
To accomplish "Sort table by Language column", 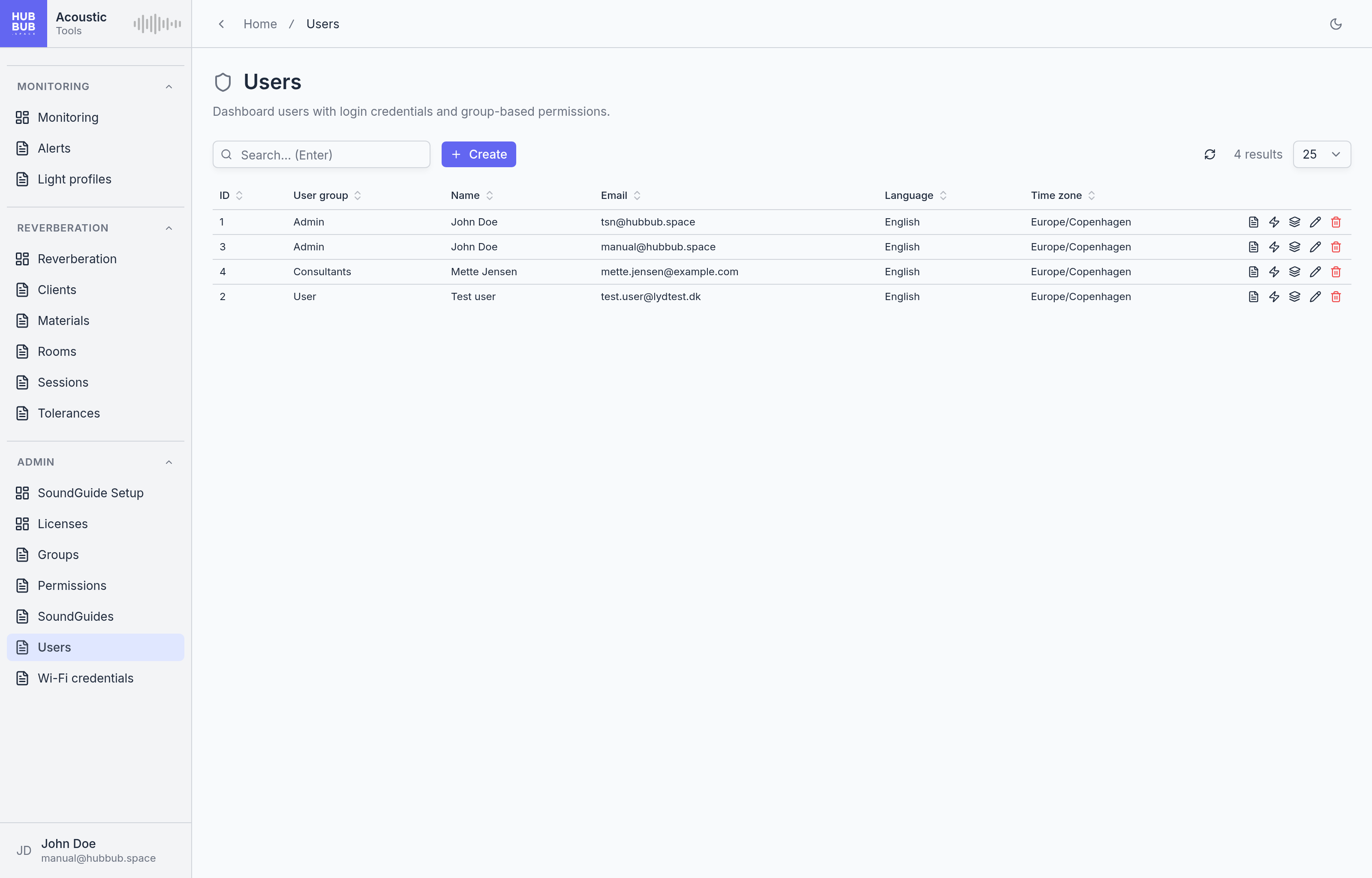I will click(x=915, y=195).
